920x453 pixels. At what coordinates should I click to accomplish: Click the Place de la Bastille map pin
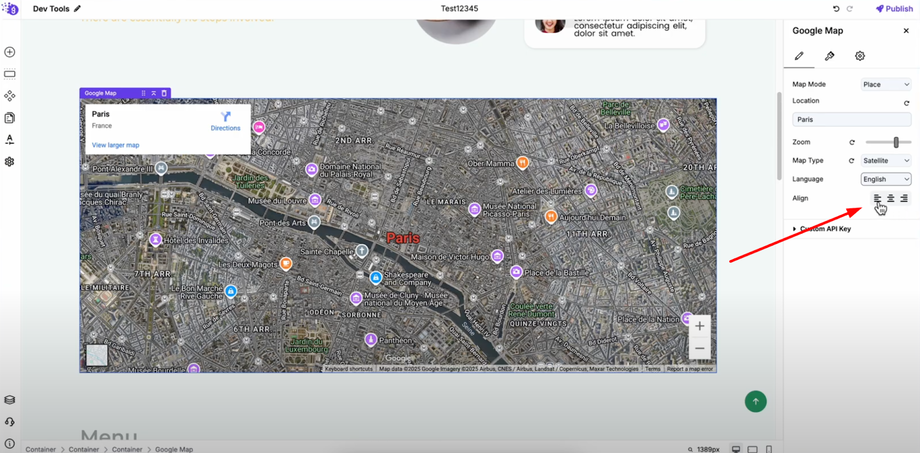[x=516, y=272]
